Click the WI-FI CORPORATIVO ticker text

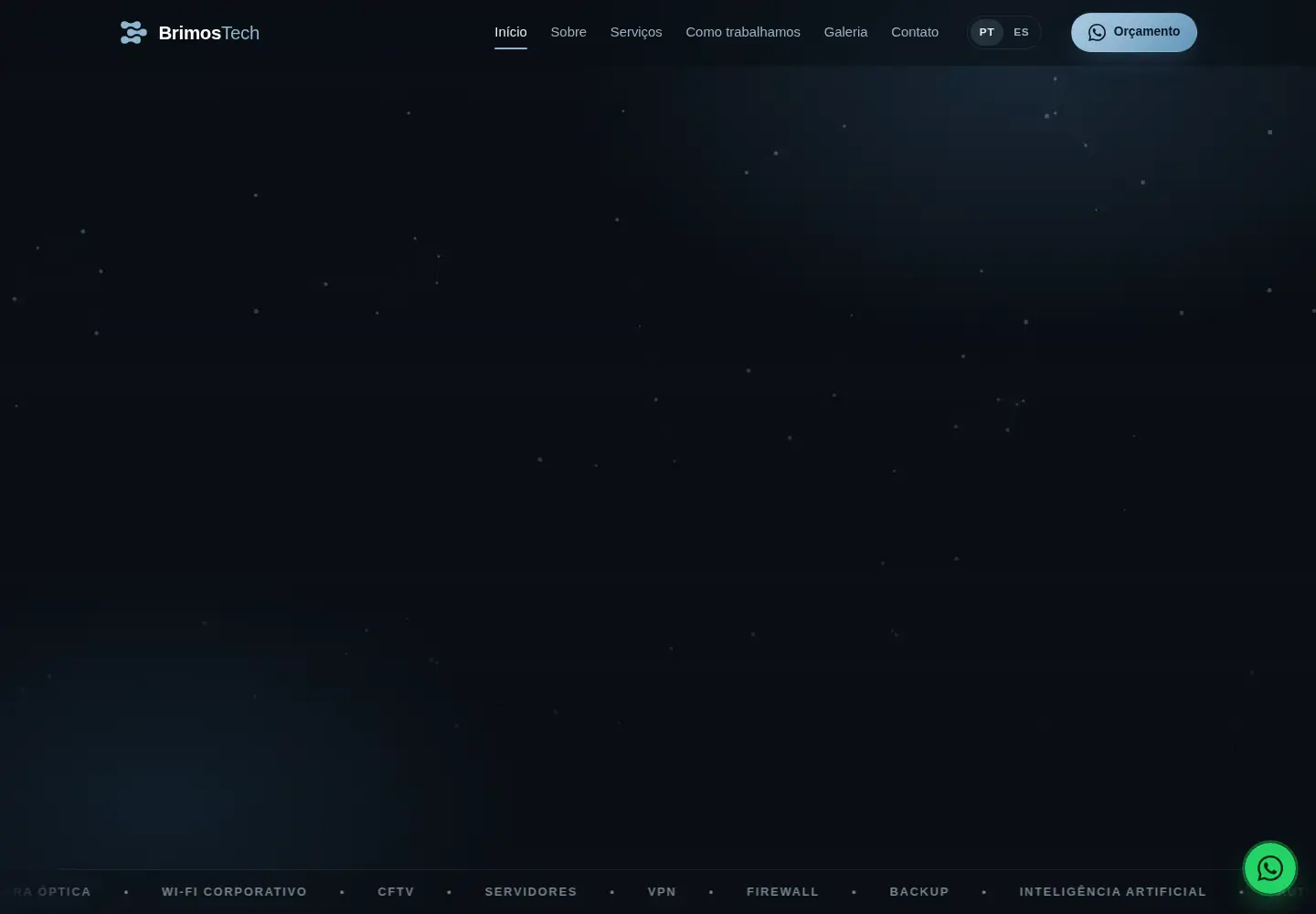[x=234, y=891]
